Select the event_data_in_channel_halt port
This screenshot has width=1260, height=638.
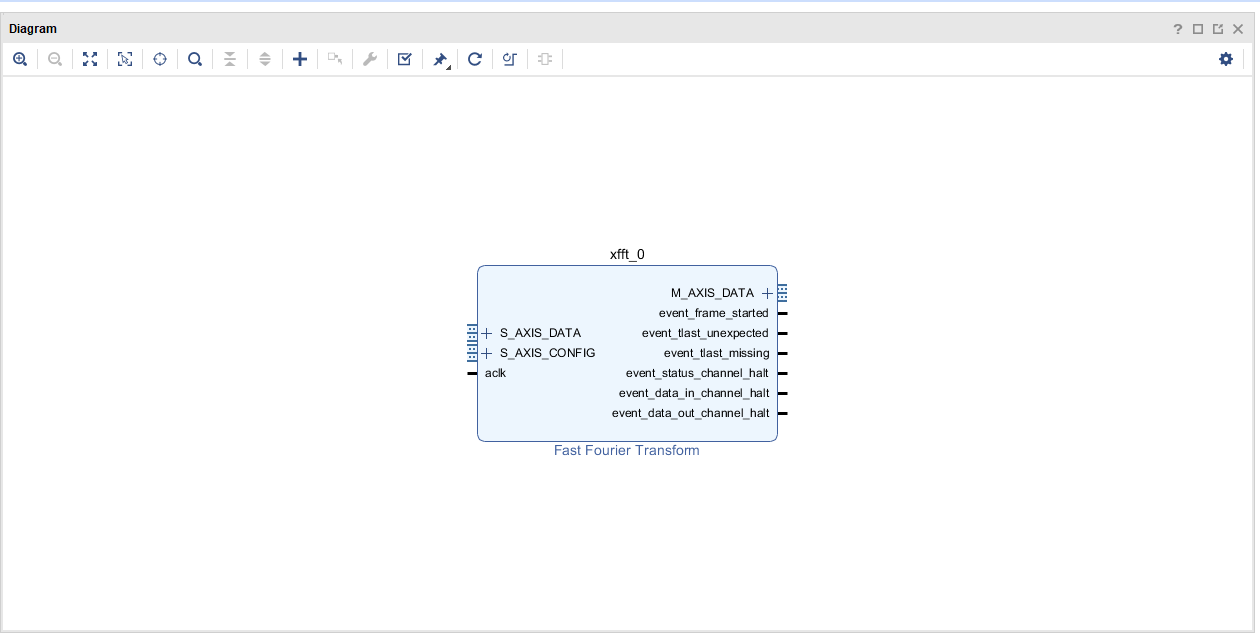694,393
